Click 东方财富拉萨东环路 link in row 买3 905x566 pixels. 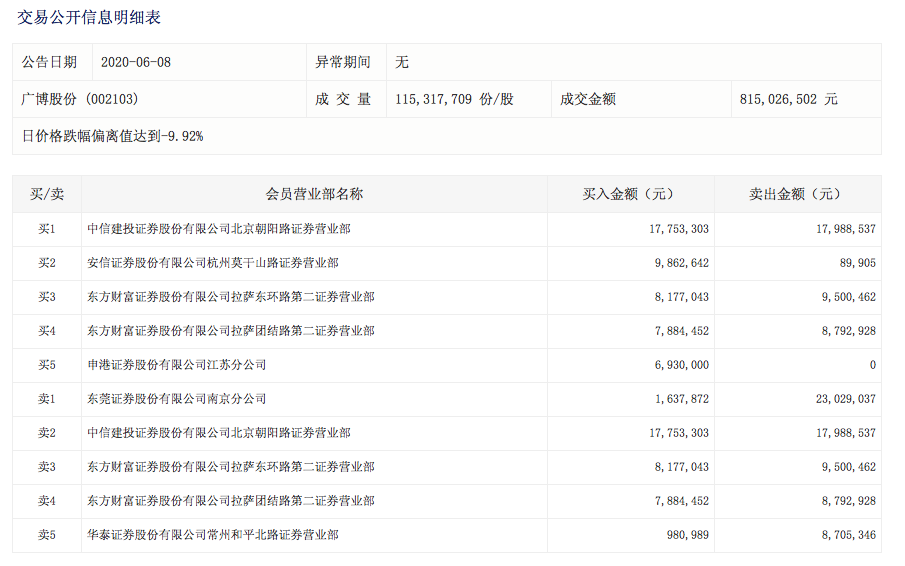(x=230, y=297)
